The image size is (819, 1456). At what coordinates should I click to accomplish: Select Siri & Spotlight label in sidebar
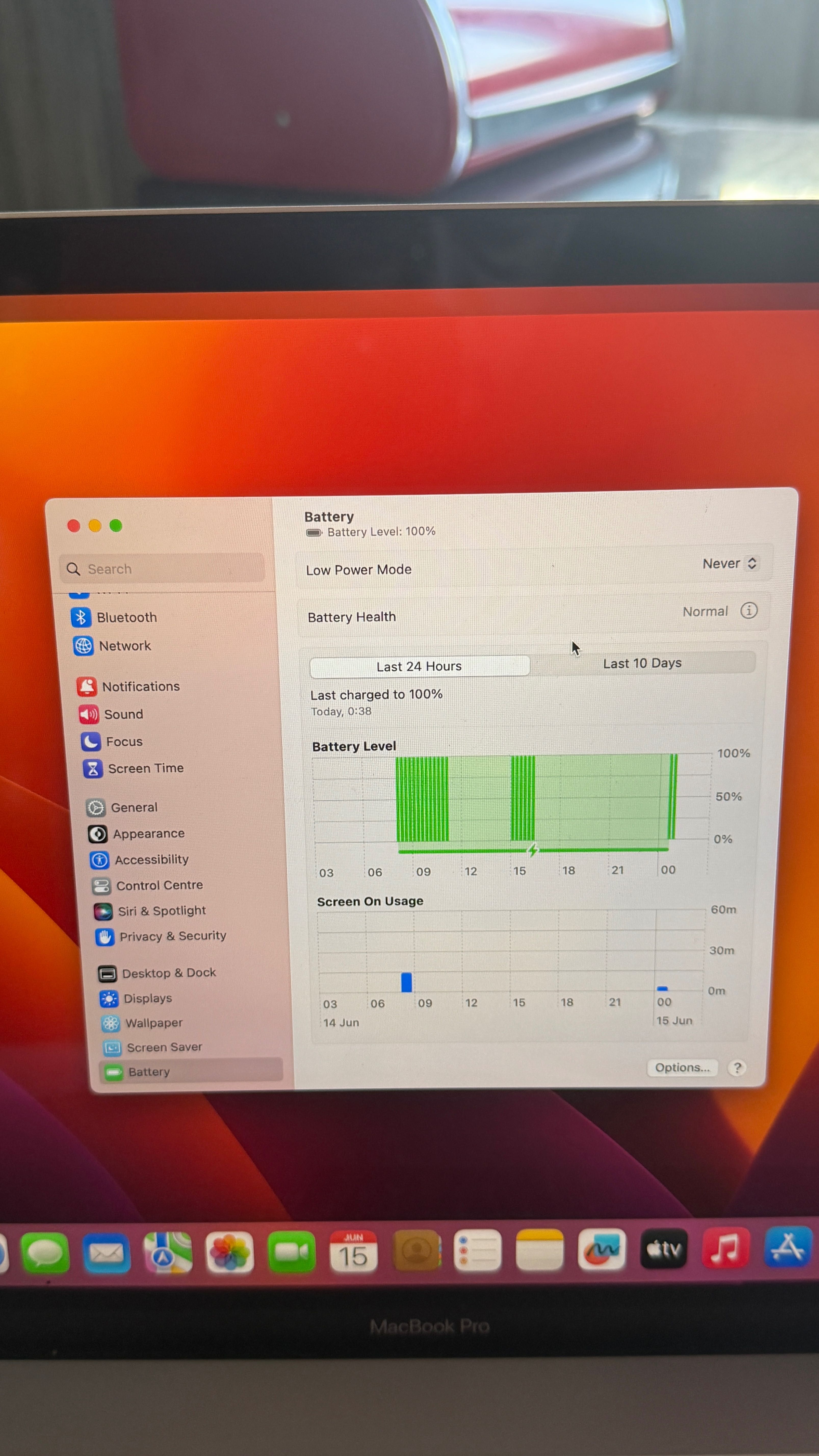point(162,911)
